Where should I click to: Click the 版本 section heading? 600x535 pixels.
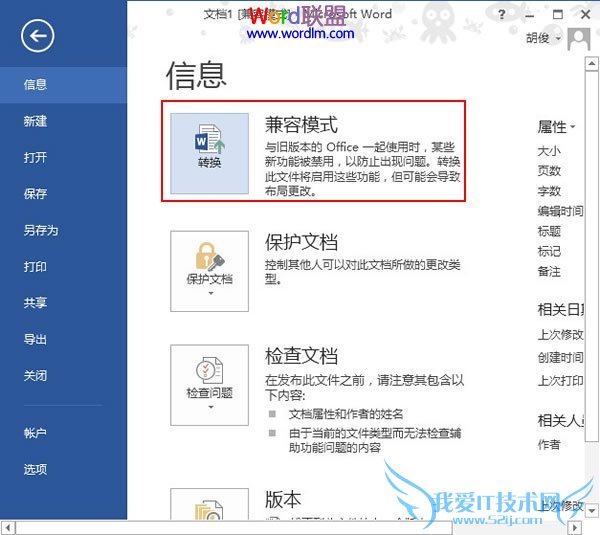pos(283,500)
